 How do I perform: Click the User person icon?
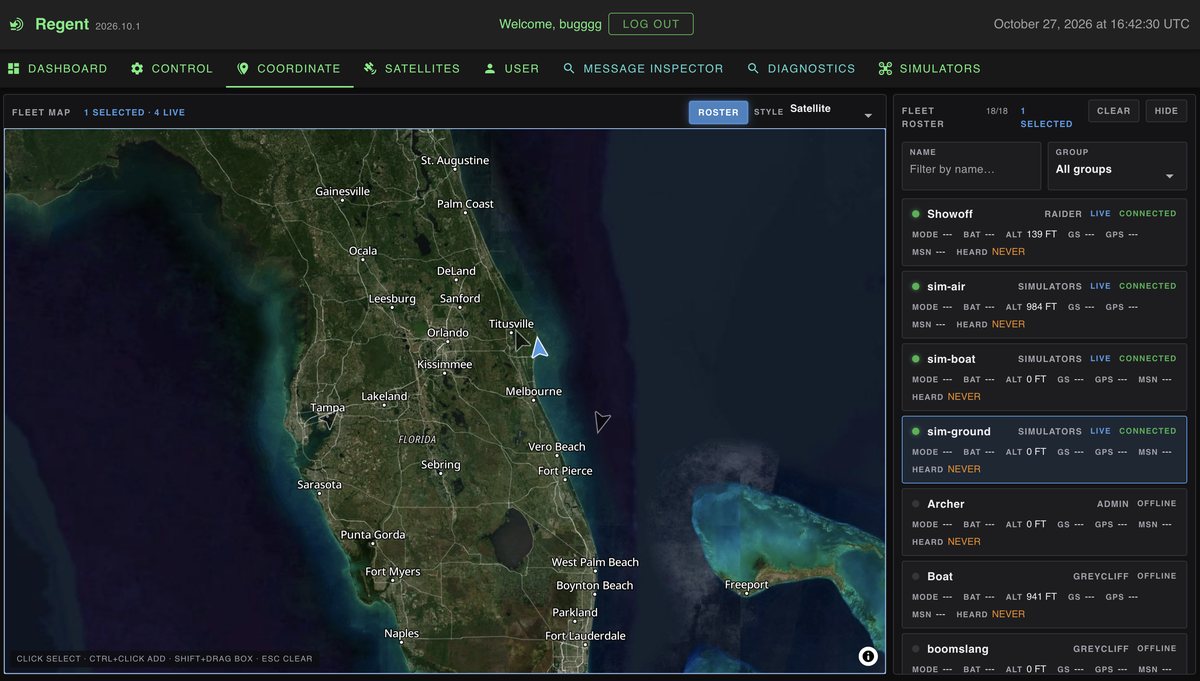click(x=490, y=69)
